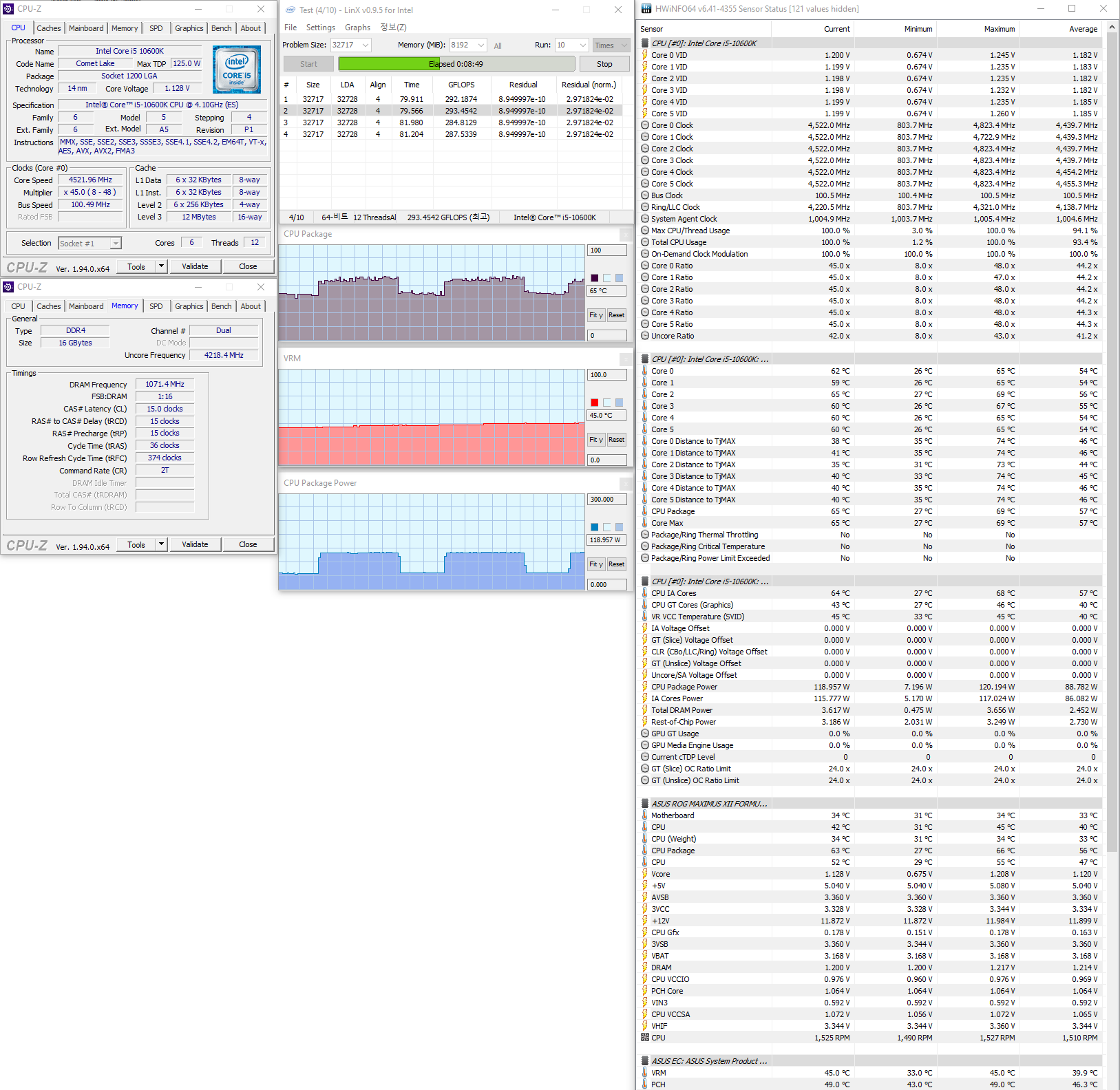Image resolution: width=1120 pixels, height=1090 pixels.
Task: Click the HWiNFO64 title bar app icon
Action: pyautogui.click(x=646, y=9)
